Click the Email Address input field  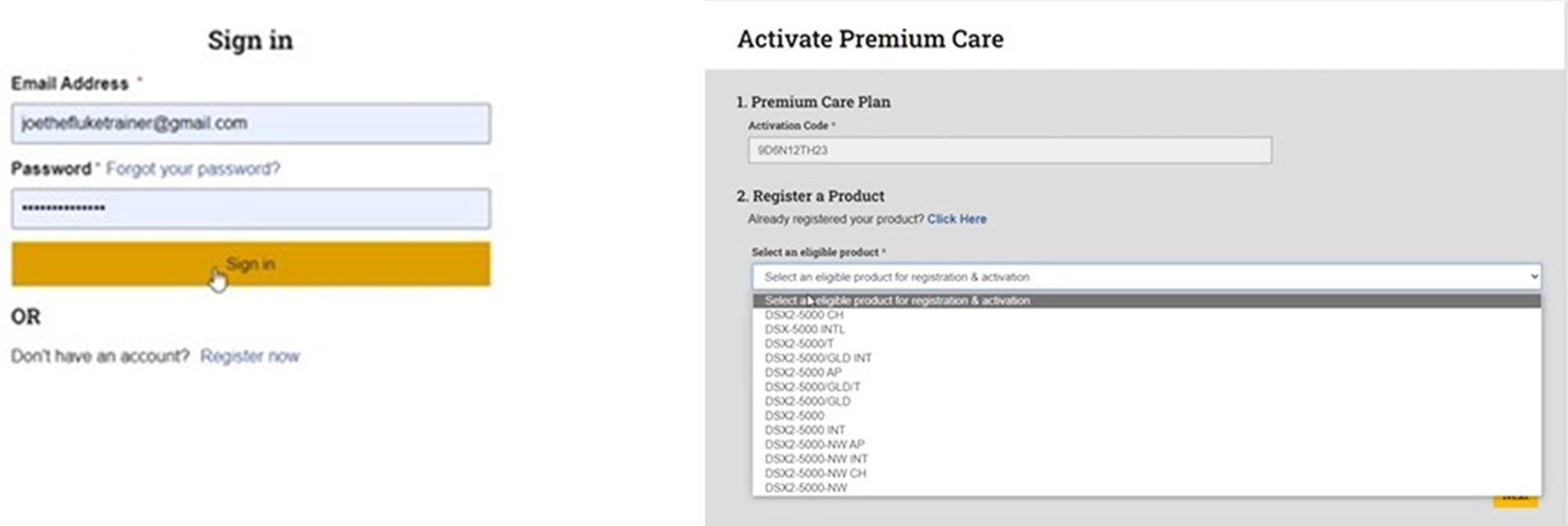pos(250,122)
